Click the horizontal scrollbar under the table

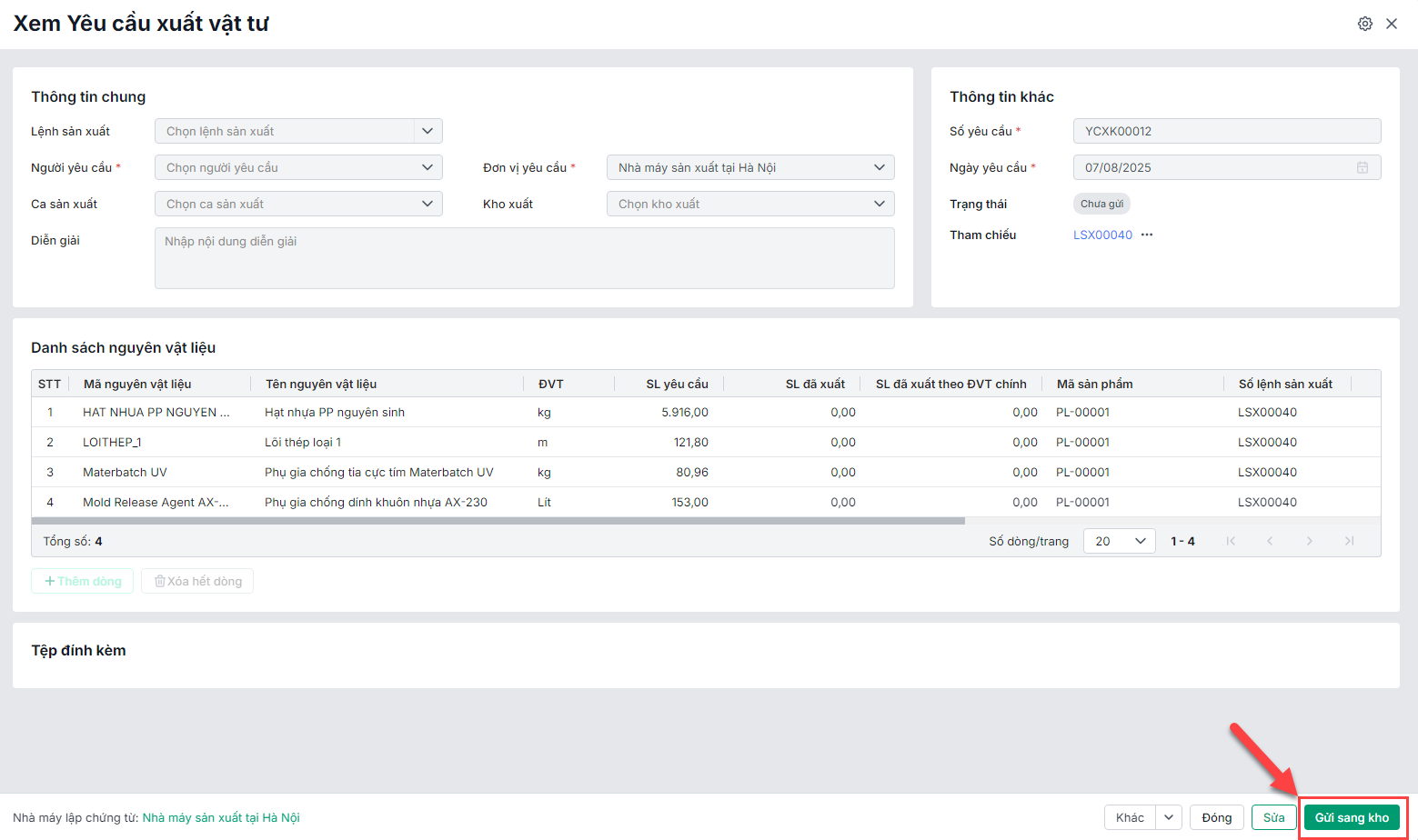pos(498,521)
